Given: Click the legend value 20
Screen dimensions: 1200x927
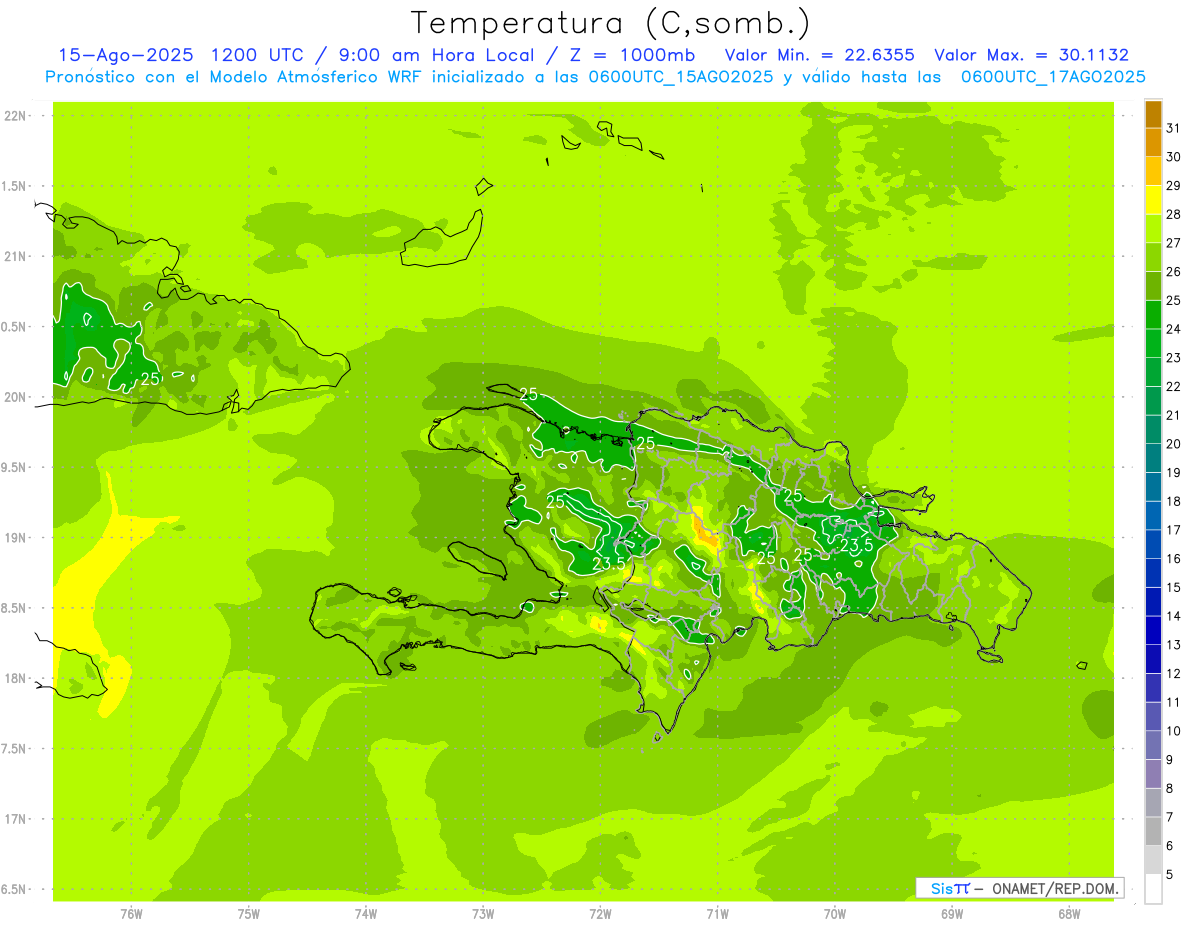Looking at the screenshot, I should tap(1174, 444).
